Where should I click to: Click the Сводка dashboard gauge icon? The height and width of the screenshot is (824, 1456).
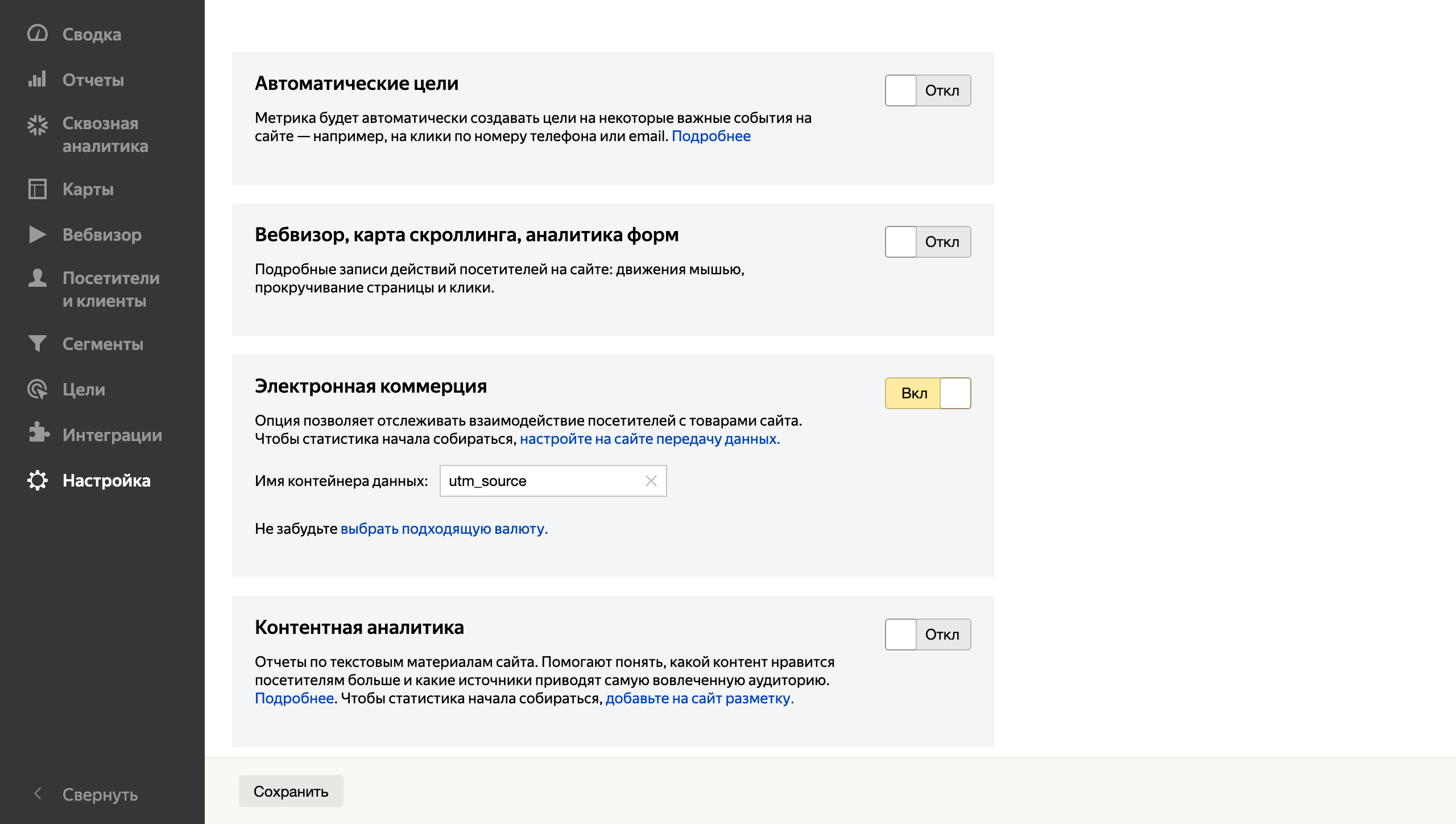[x=38, y=34]
